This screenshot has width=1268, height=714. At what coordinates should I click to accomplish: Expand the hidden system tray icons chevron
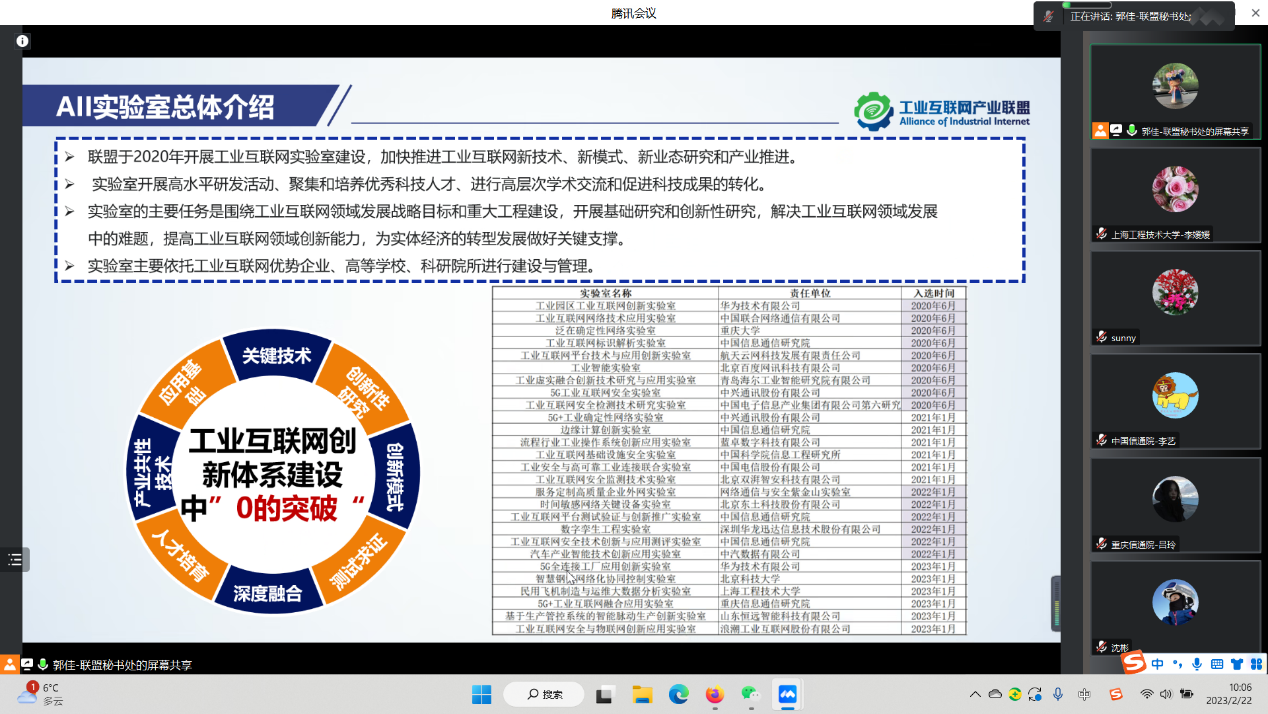pos(975,694)
